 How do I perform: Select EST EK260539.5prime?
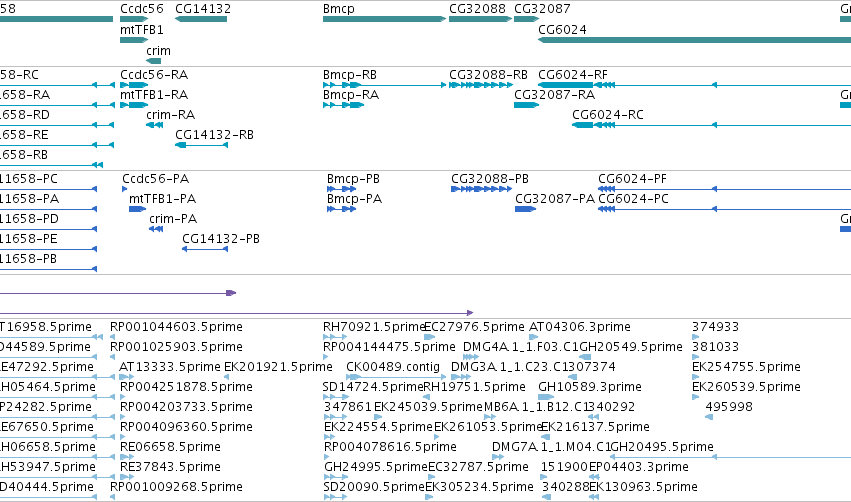tap(746, 387)
